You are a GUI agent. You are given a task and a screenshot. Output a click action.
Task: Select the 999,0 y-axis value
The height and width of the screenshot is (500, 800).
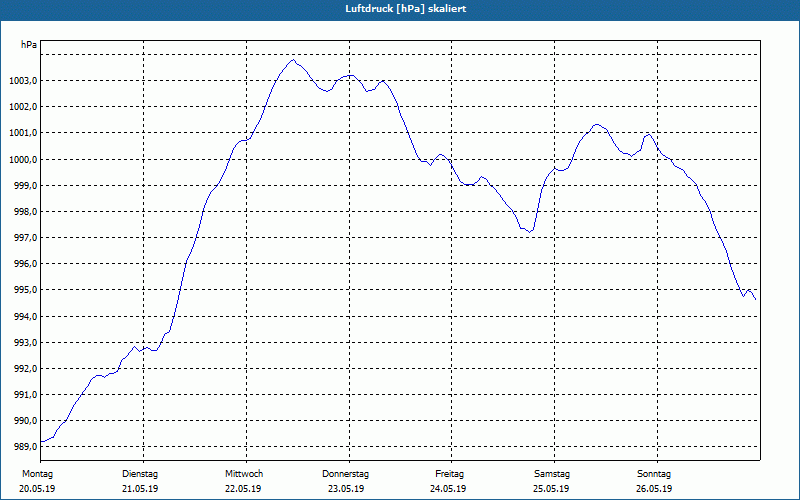(26, 185)
